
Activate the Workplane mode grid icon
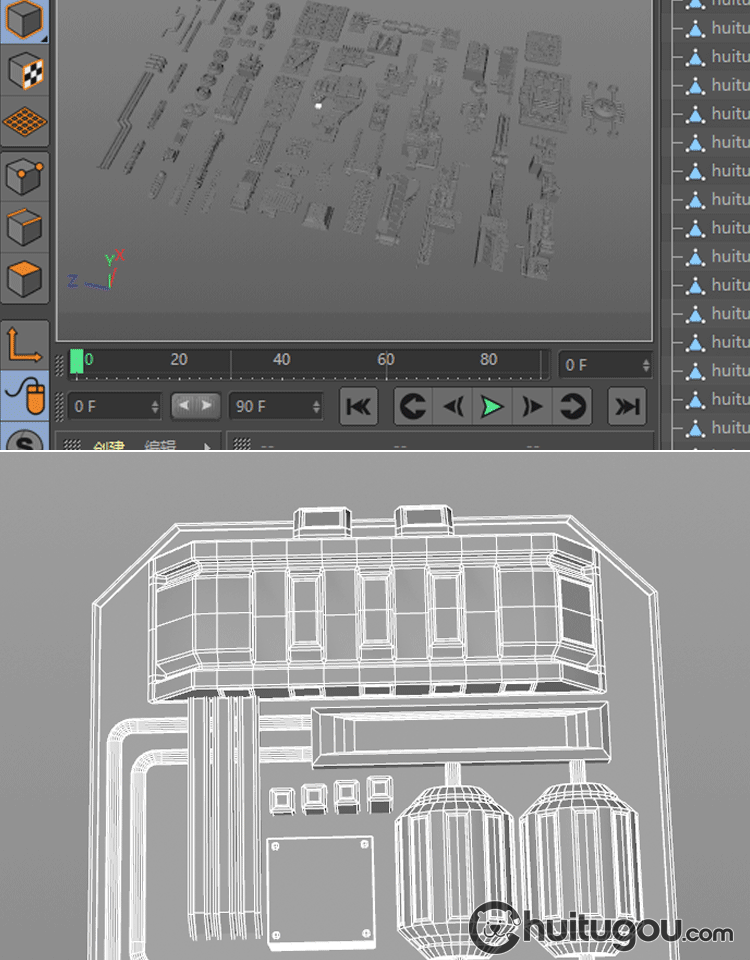[24, 124]
